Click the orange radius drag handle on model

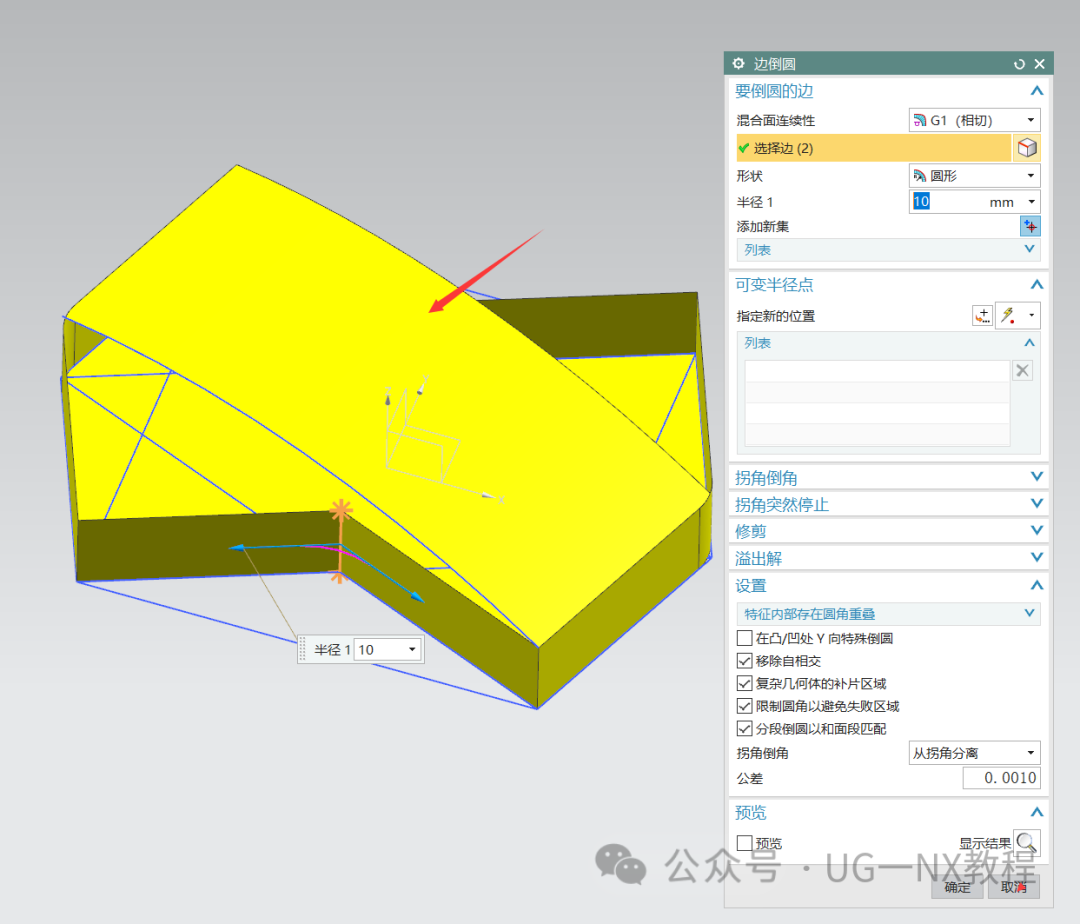(x=340, y=510)
